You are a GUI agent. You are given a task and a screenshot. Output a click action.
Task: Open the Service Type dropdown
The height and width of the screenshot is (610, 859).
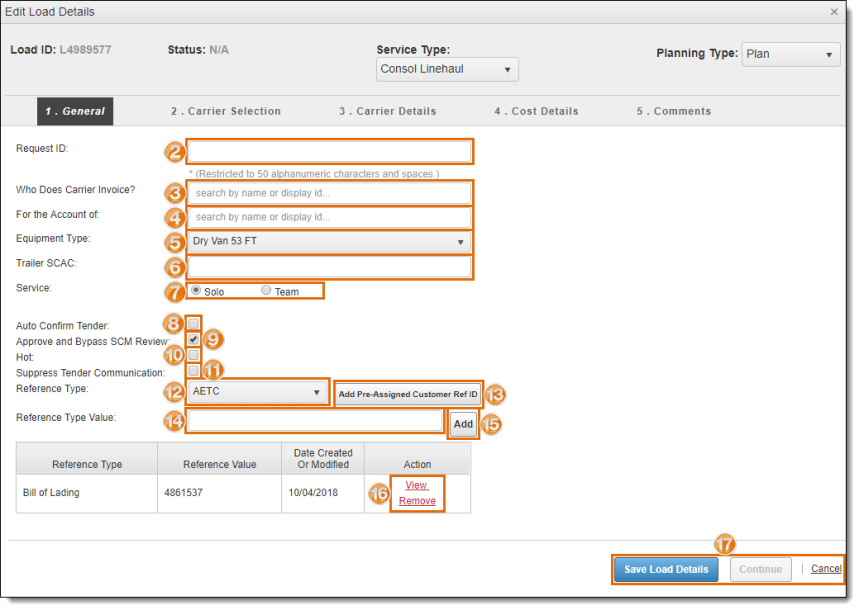447,69
